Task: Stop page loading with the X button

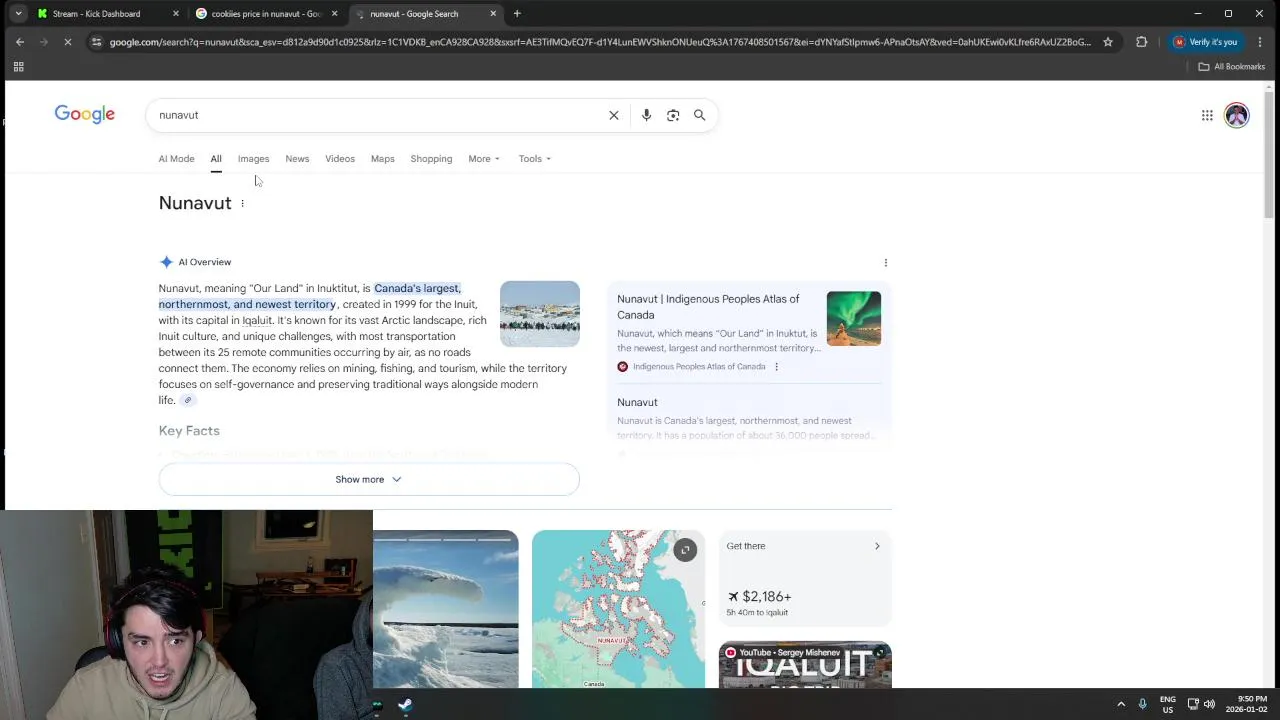Action: pyautogui.click(x=70, y=42)
